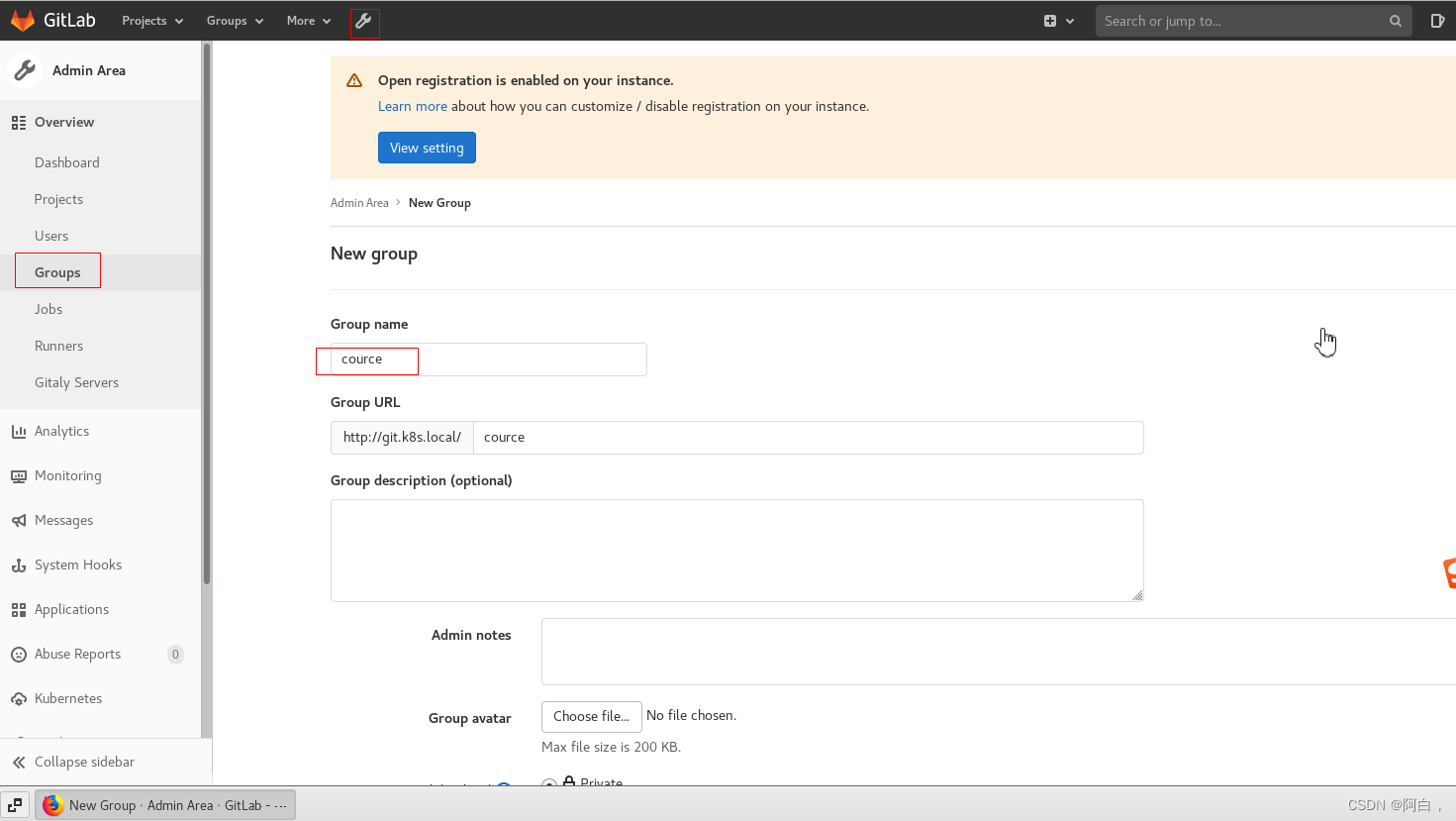Click the Firefox icon in taskbar
The image size is (1456, 821).
53,805
